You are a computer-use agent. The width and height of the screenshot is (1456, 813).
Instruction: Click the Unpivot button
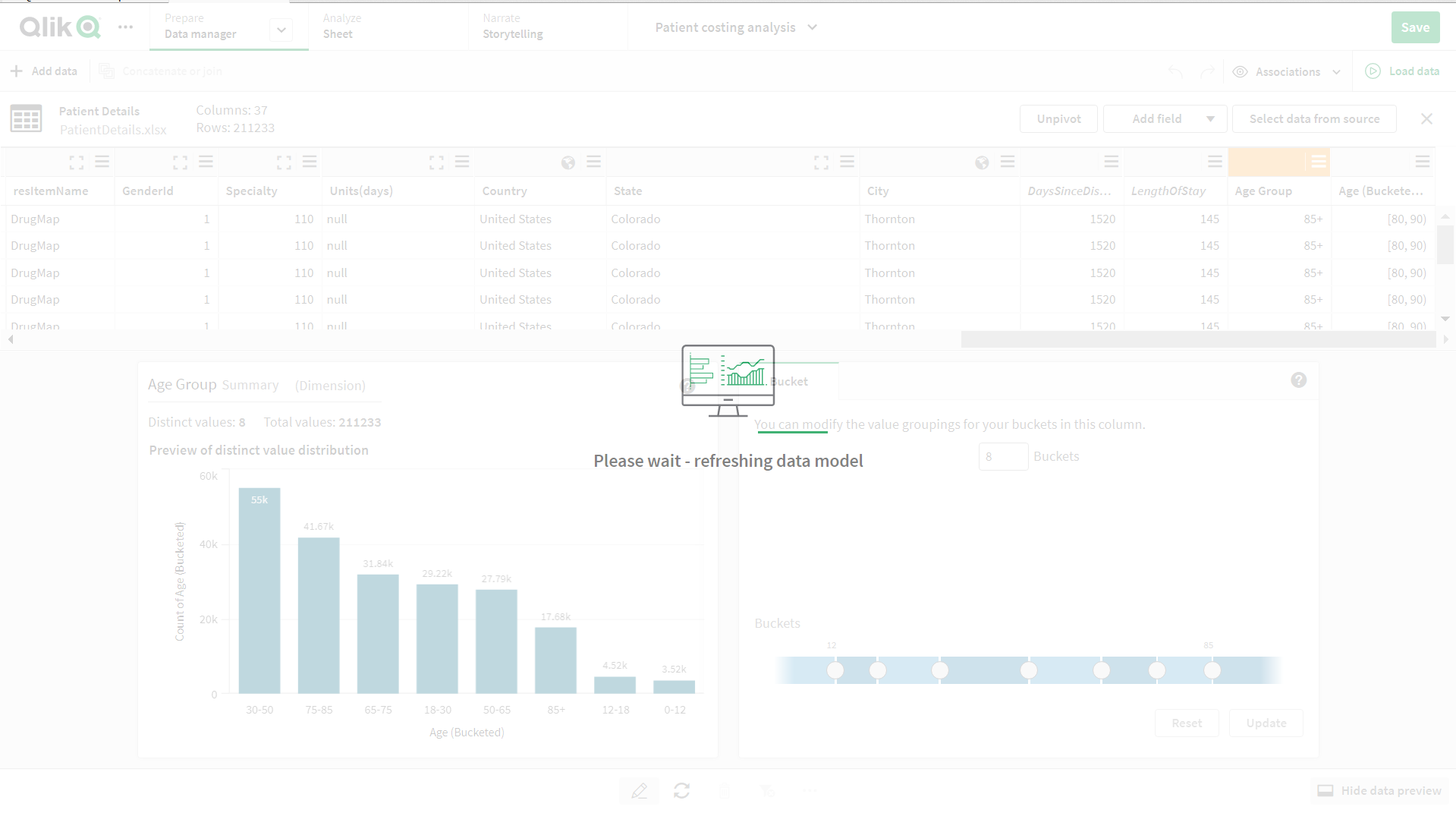pos(1058,118)
